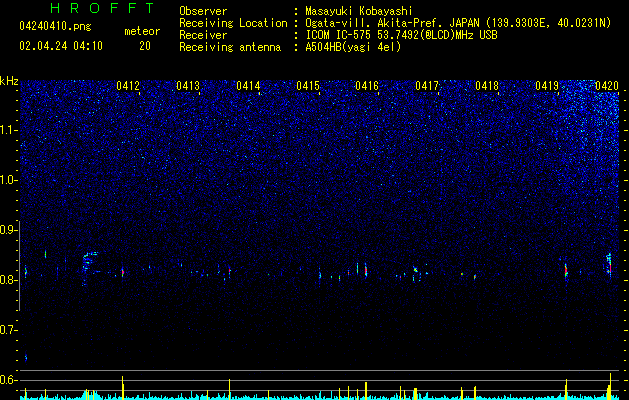Click the Observer label
This screenshot has width=629, height=400.
tap(203, 11)
